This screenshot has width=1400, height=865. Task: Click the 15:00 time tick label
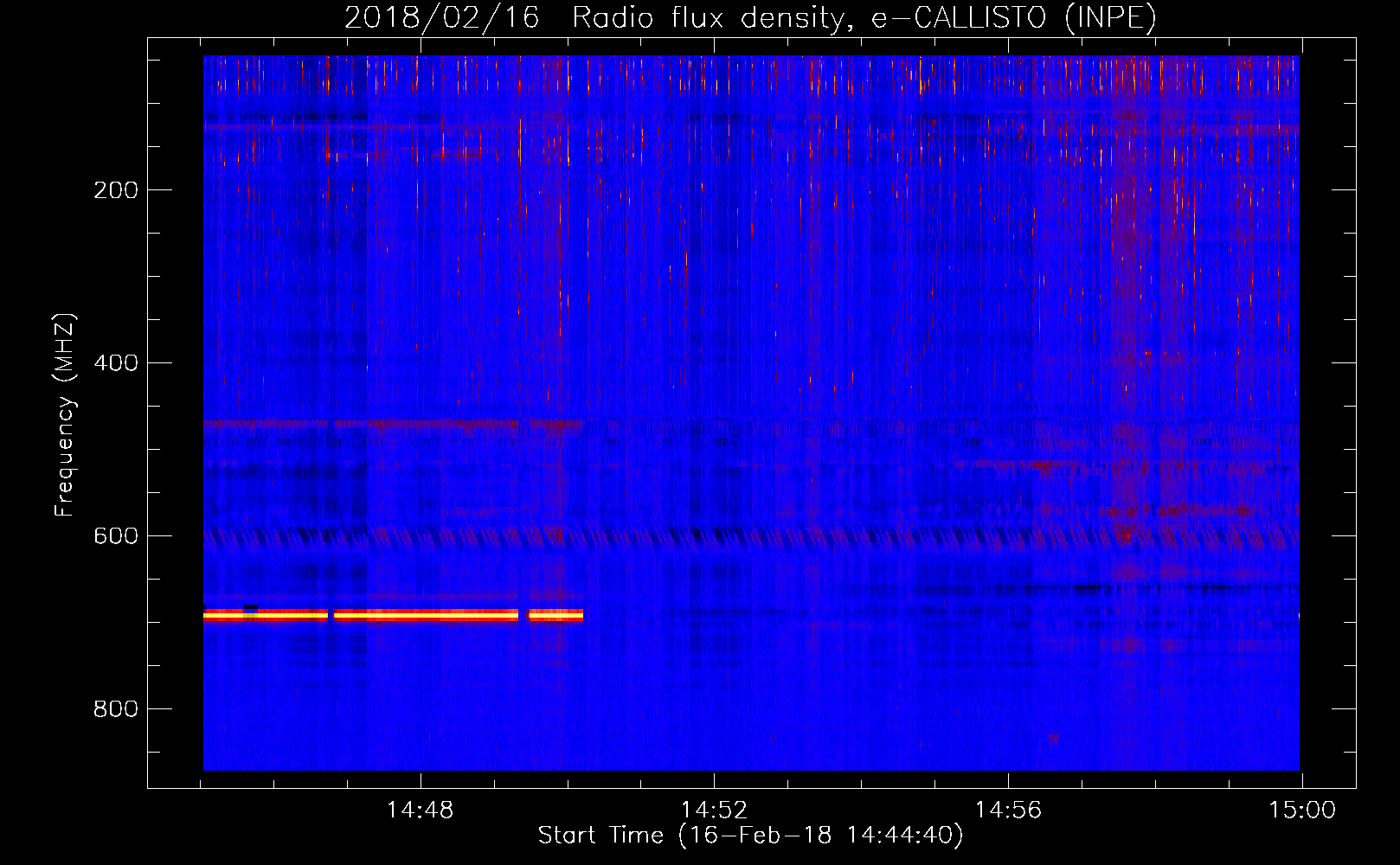(x=1302, y=811)
